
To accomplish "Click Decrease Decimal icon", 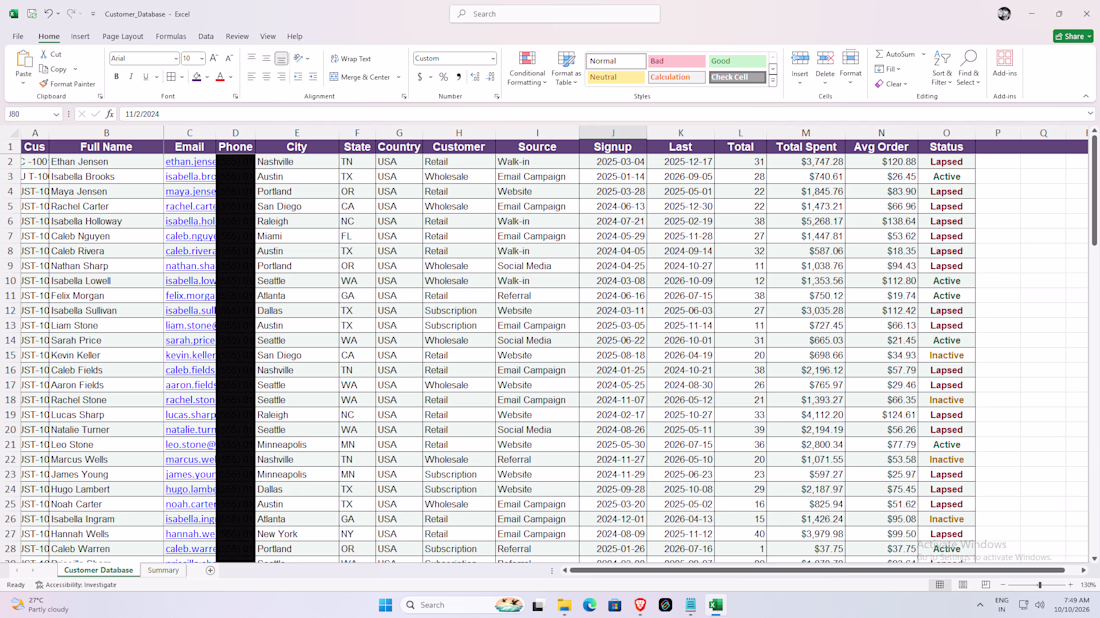I will point(490,77).
